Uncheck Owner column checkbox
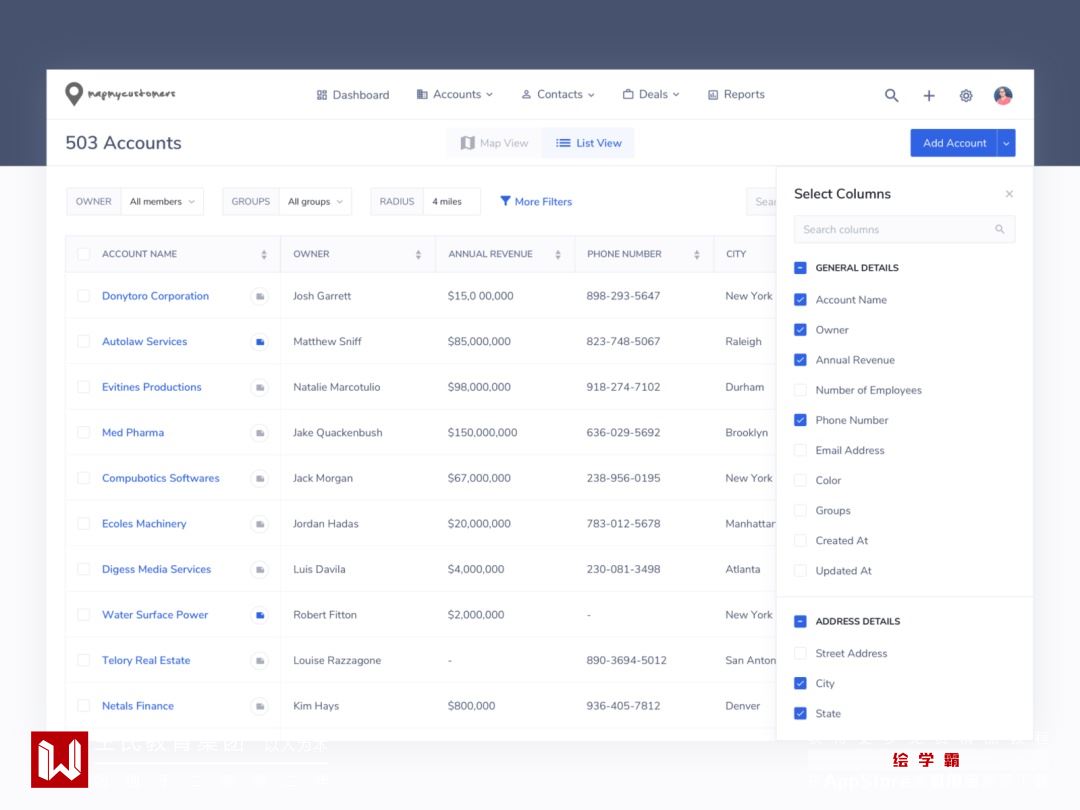This screenshot has height=810, width=1080. 800,330
